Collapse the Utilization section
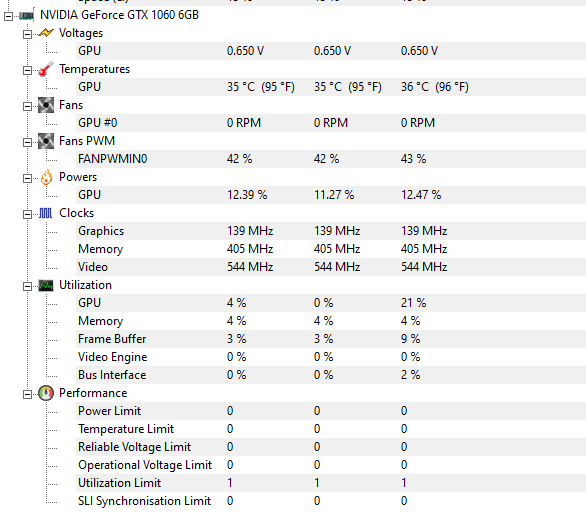Image resolution: width=586 pixels, height=523 pixels. tap(27, 286)
